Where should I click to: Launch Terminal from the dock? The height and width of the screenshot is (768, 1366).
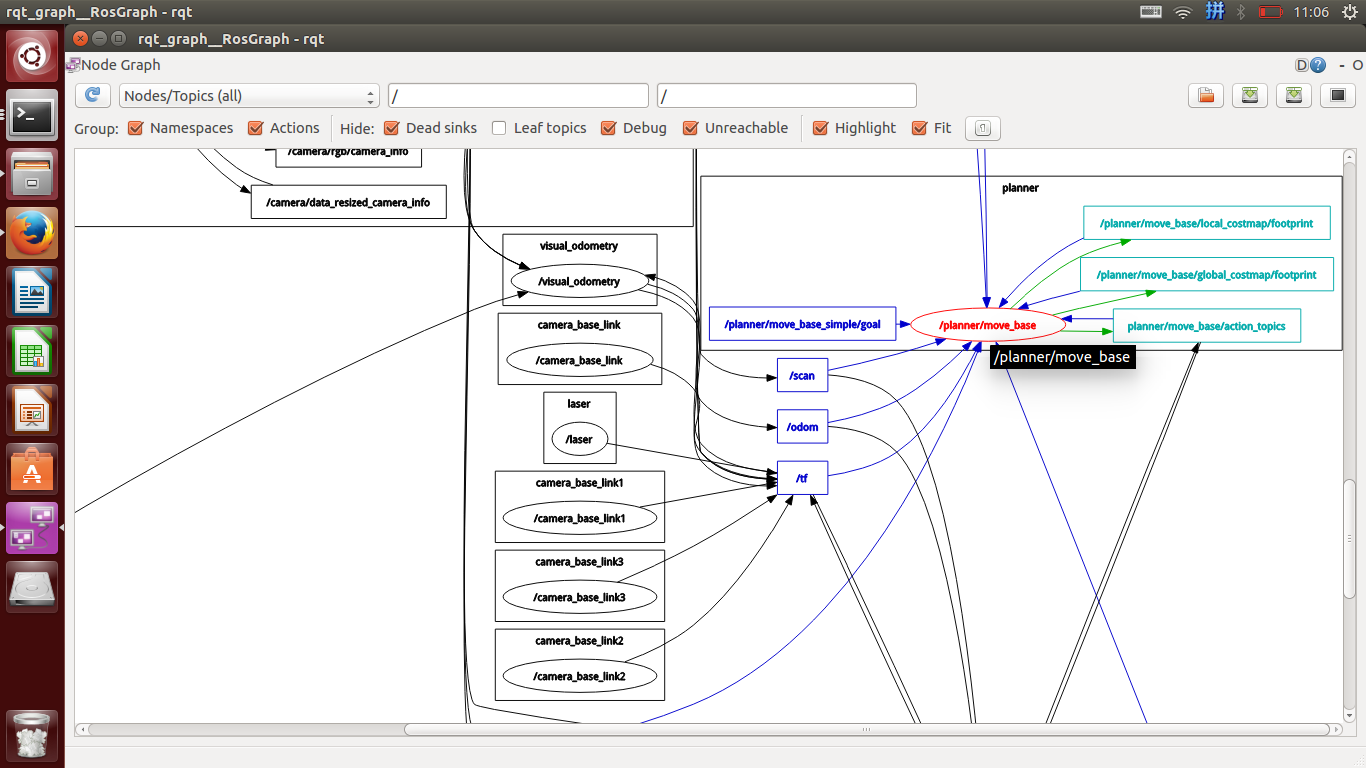(x=33, y=117)
